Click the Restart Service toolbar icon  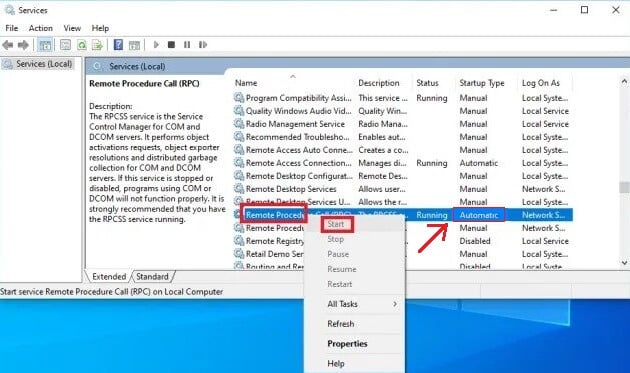coord(202,44)
